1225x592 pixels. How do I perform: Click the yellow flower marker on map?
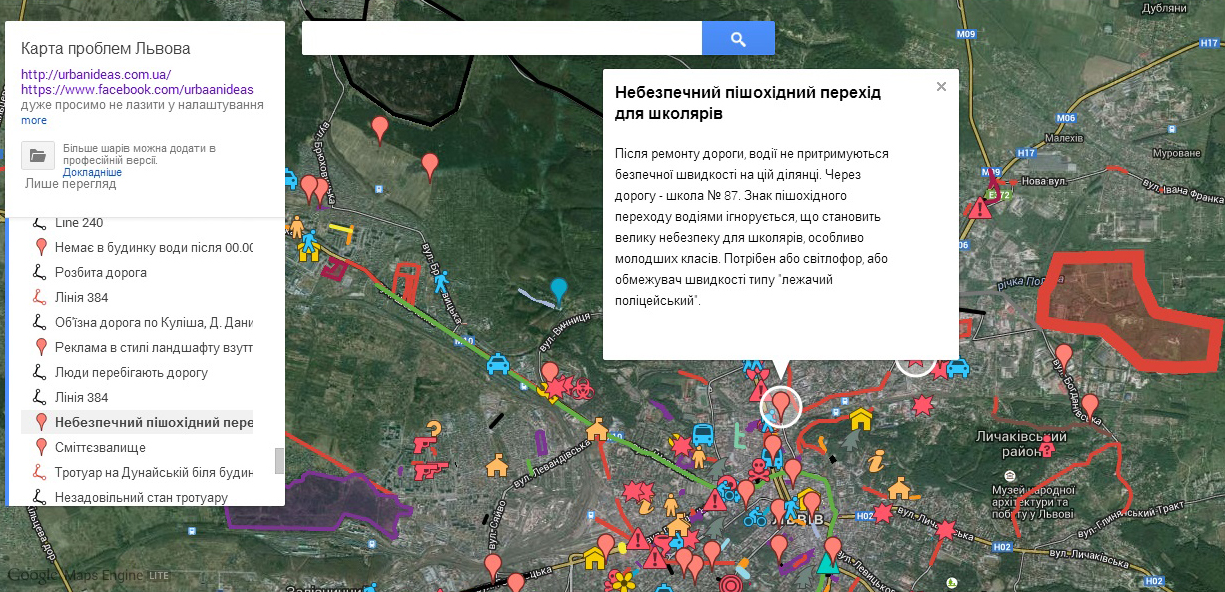tap(624, 580)
